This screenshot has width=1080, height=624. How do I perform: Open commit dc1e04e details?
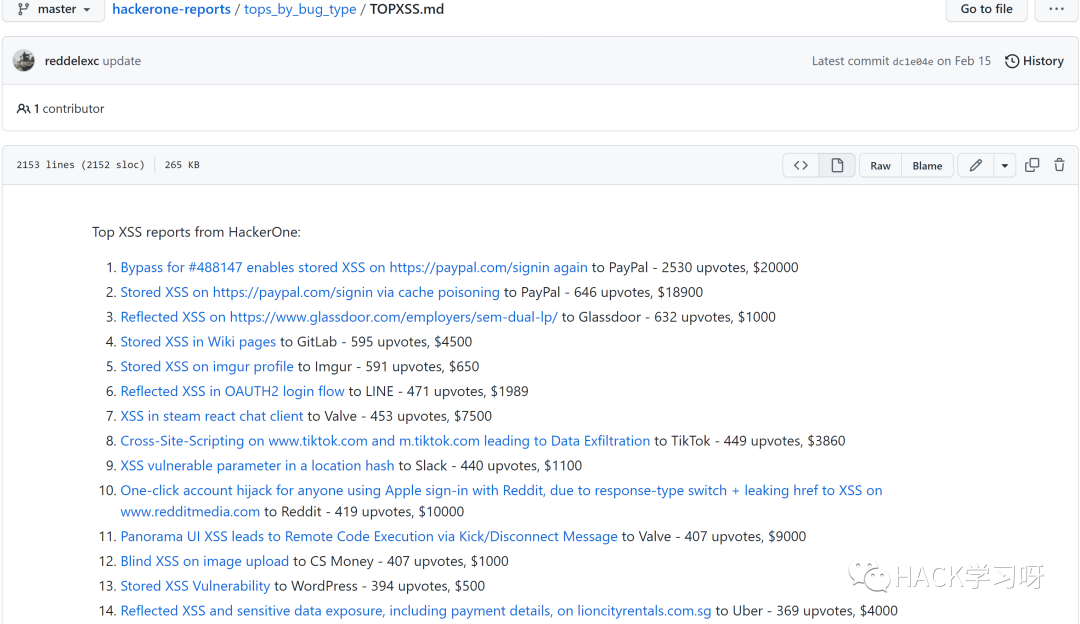pos(912,62)
